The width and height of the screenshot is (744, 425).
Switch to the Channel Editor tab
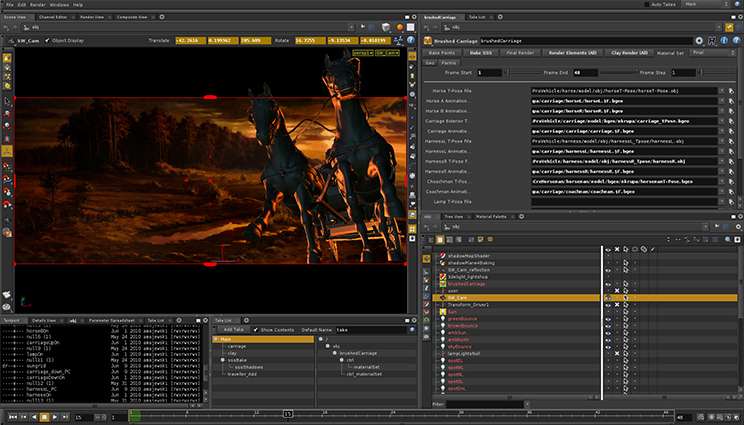pyautogui.click(x=53, y=17)
